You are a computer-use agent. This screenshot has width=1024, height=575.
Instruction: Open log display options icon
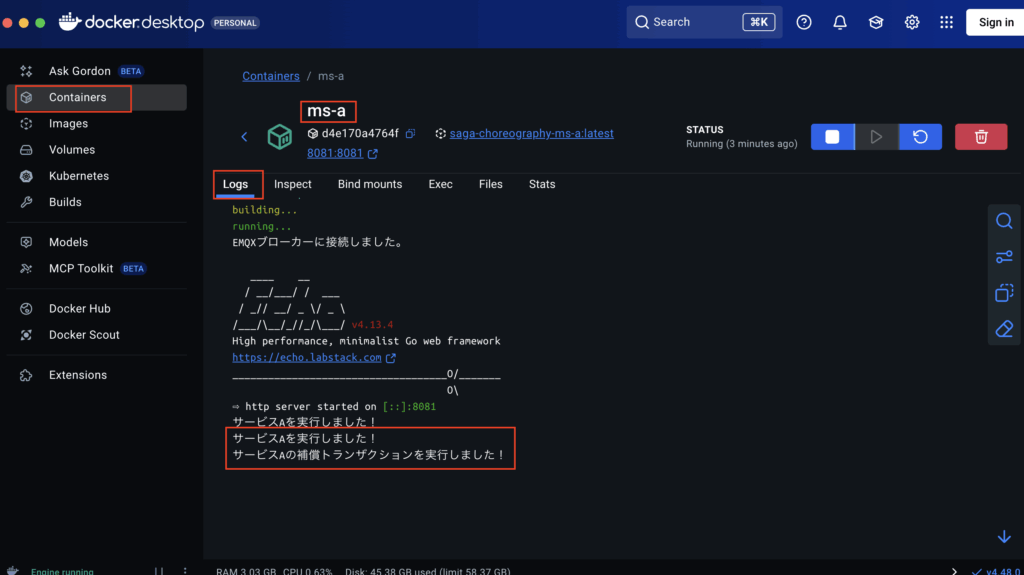(1004, 257)
